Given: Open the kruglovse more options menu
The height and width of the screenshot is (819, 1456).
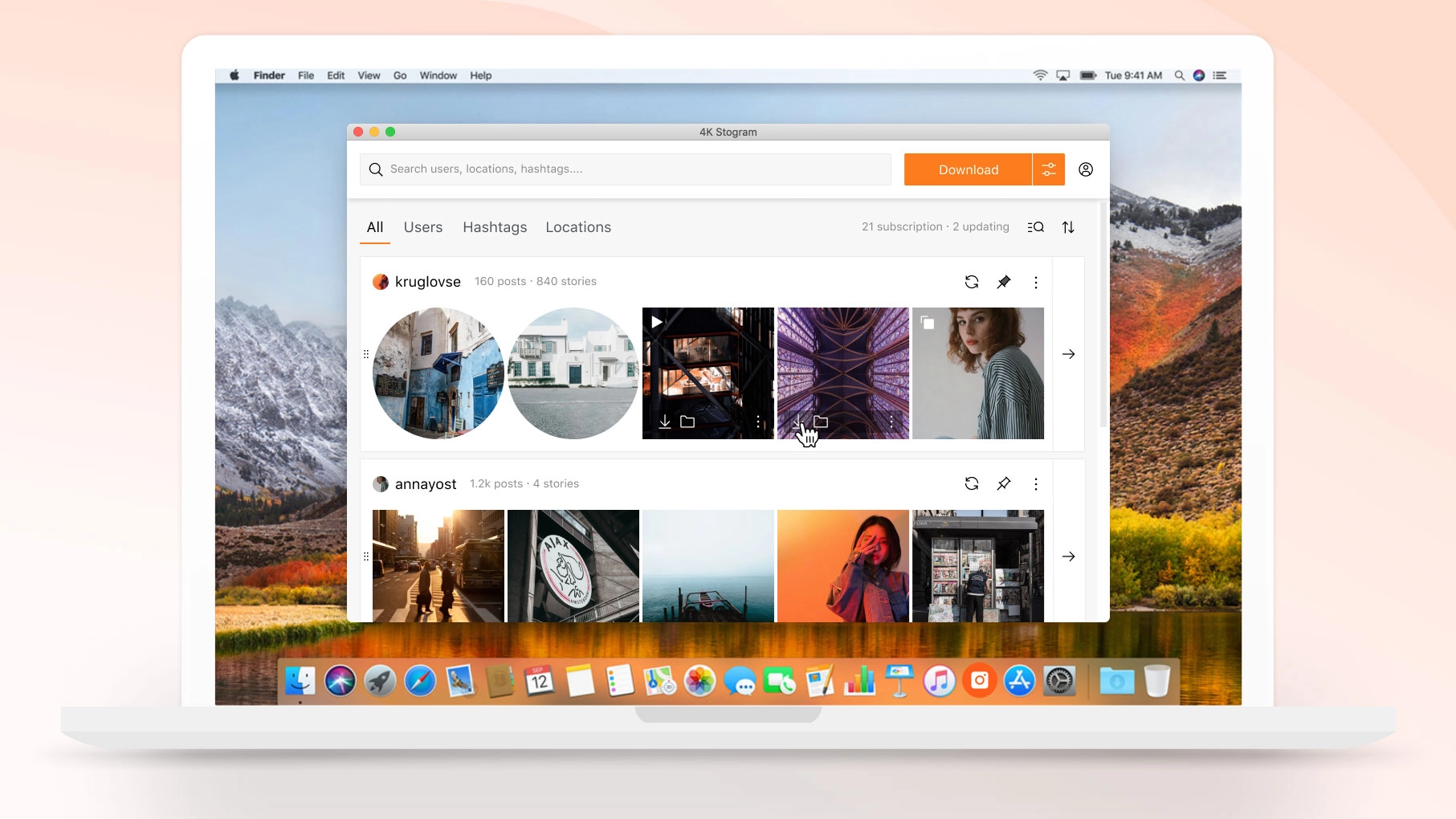Looking at the screenshot, I should click(x=1036, y=282).
